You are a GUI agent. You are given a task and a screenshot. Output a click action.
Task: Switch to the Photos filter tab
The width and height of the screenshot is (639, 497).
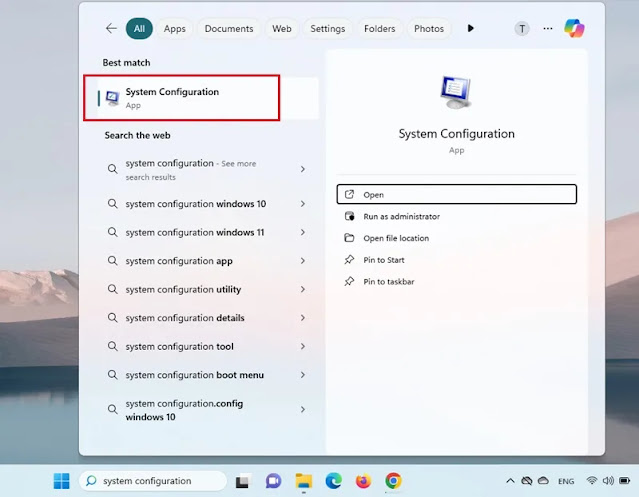(x=429, y=29)
